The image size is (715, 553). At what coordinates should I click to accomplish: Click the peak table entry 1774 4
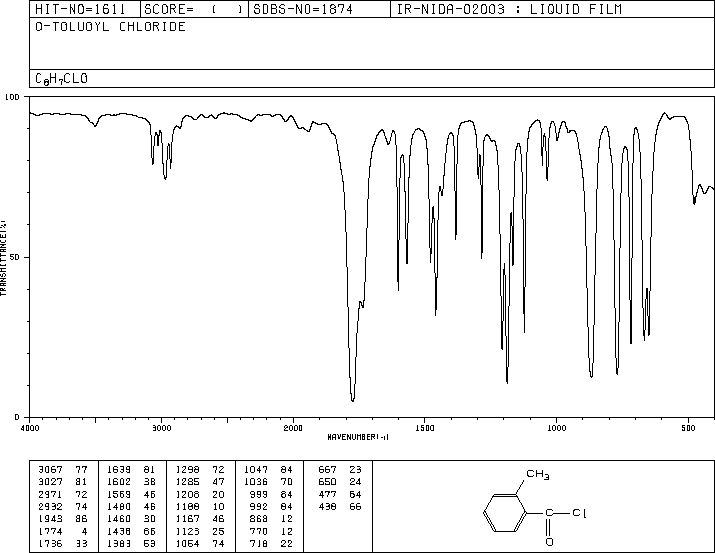click(x=62, y=532)
